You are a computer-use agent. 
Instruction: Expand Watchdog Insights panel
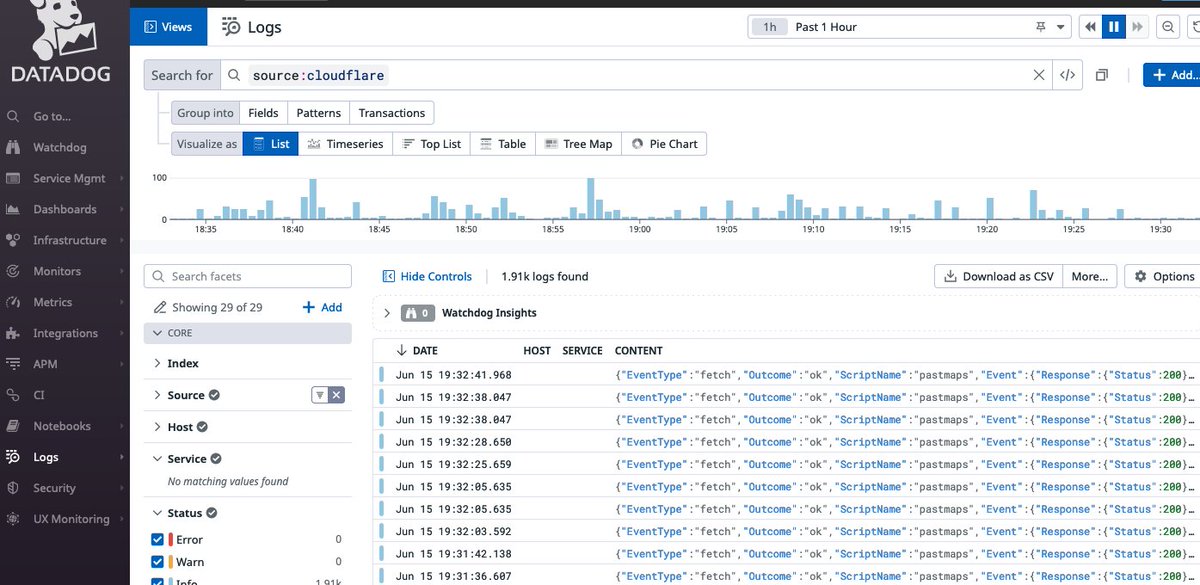click(387, 313)
